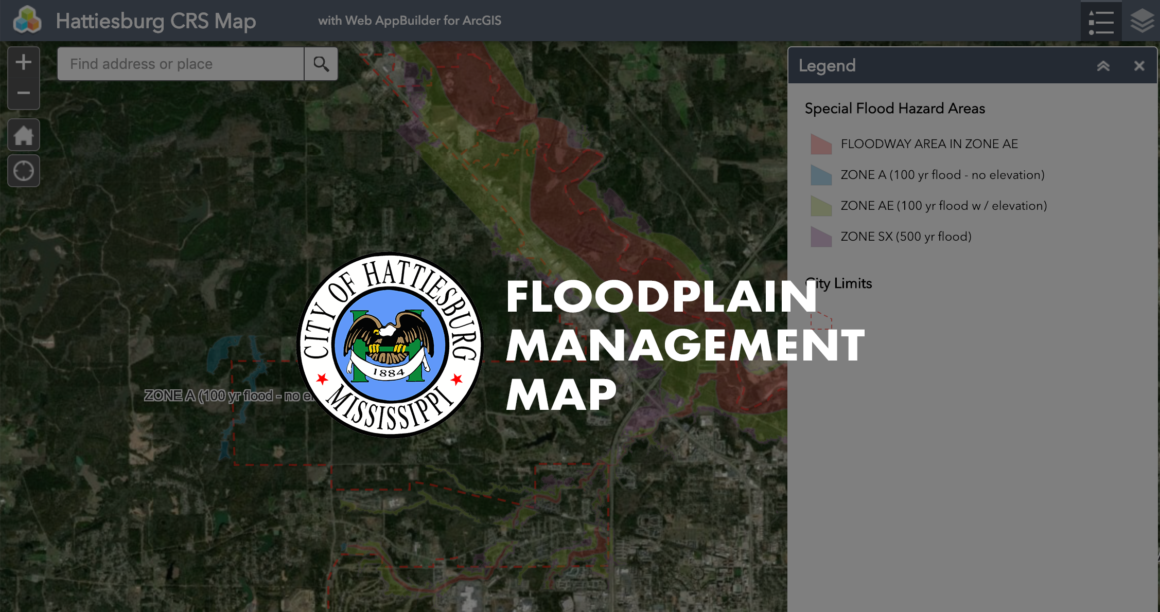Collapse the Legend panel with the chevron

(1103, 65)
